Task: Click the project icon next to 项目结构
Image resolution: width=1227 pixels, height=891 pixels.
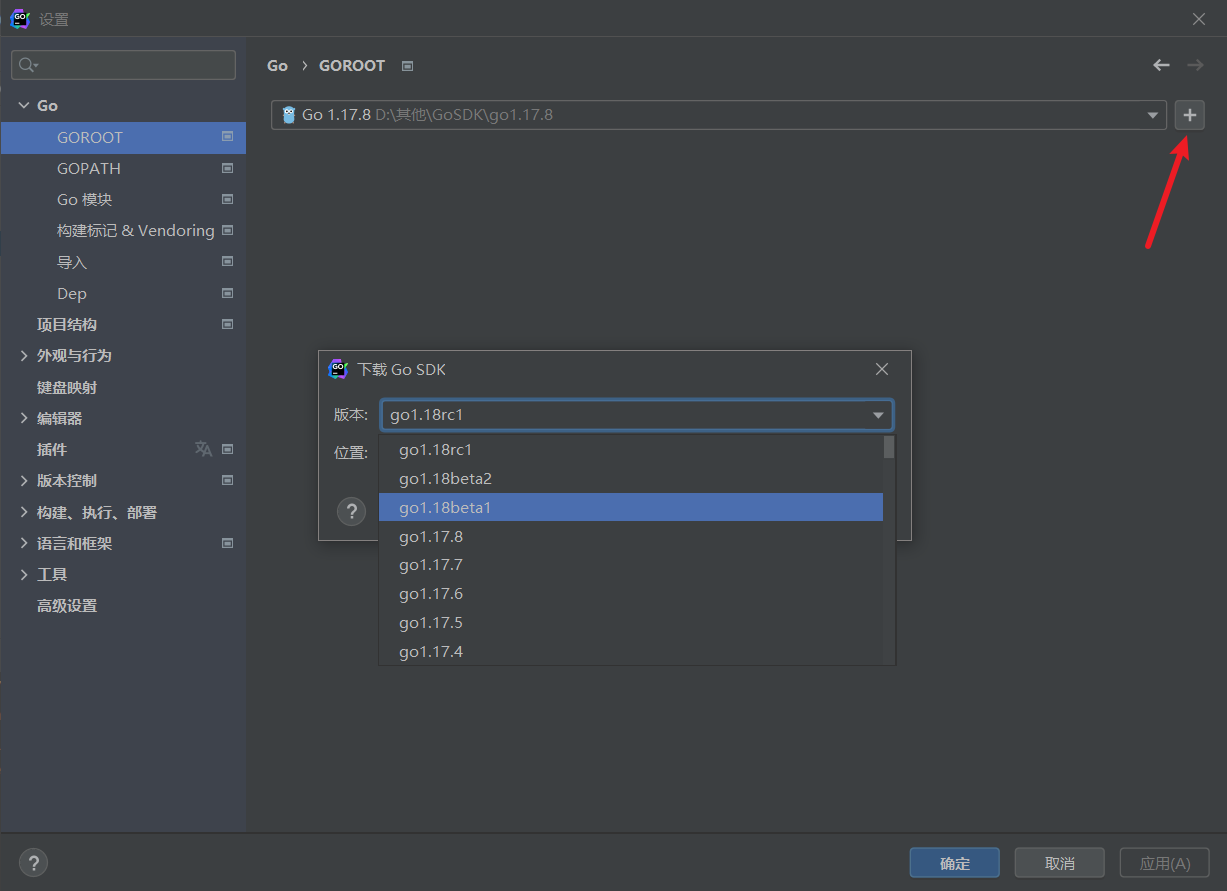Action: 227,324
